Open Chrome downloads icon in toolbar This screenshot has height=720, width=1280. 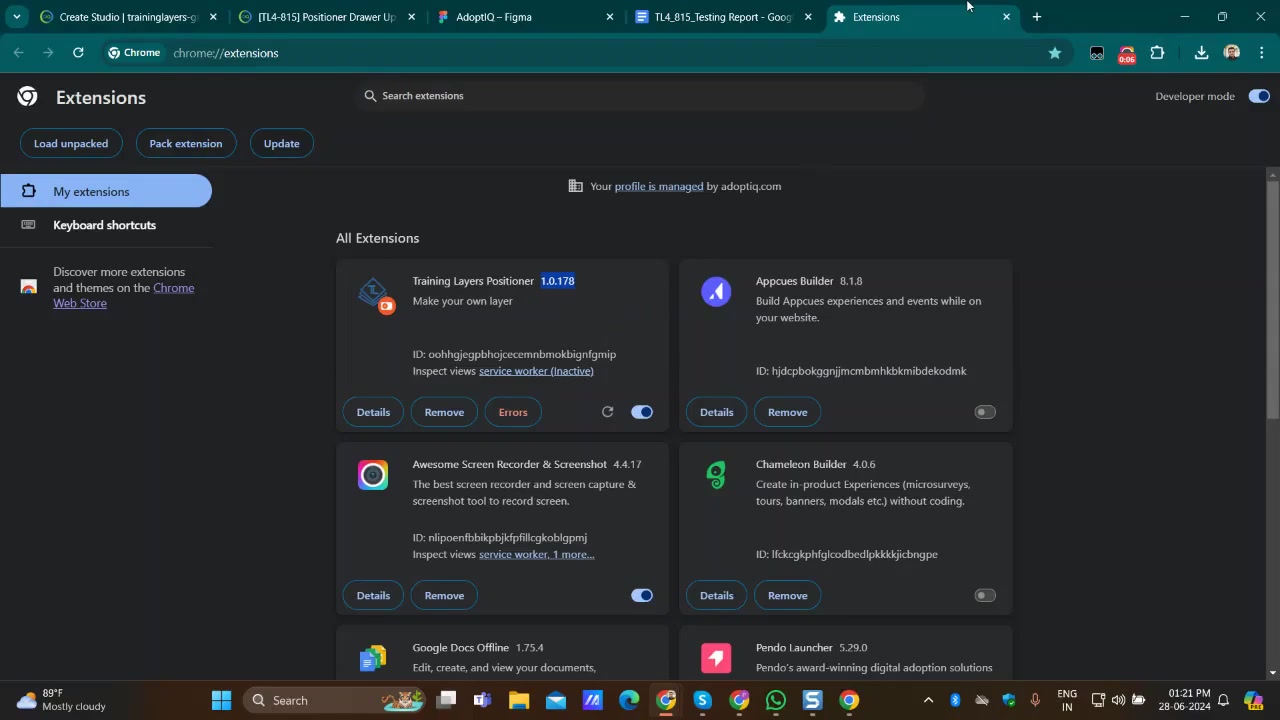coord(1201,53)
